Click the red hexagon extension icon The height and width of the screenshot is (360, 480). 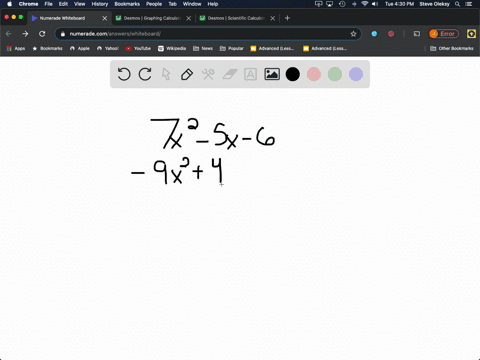coord(391,34)
